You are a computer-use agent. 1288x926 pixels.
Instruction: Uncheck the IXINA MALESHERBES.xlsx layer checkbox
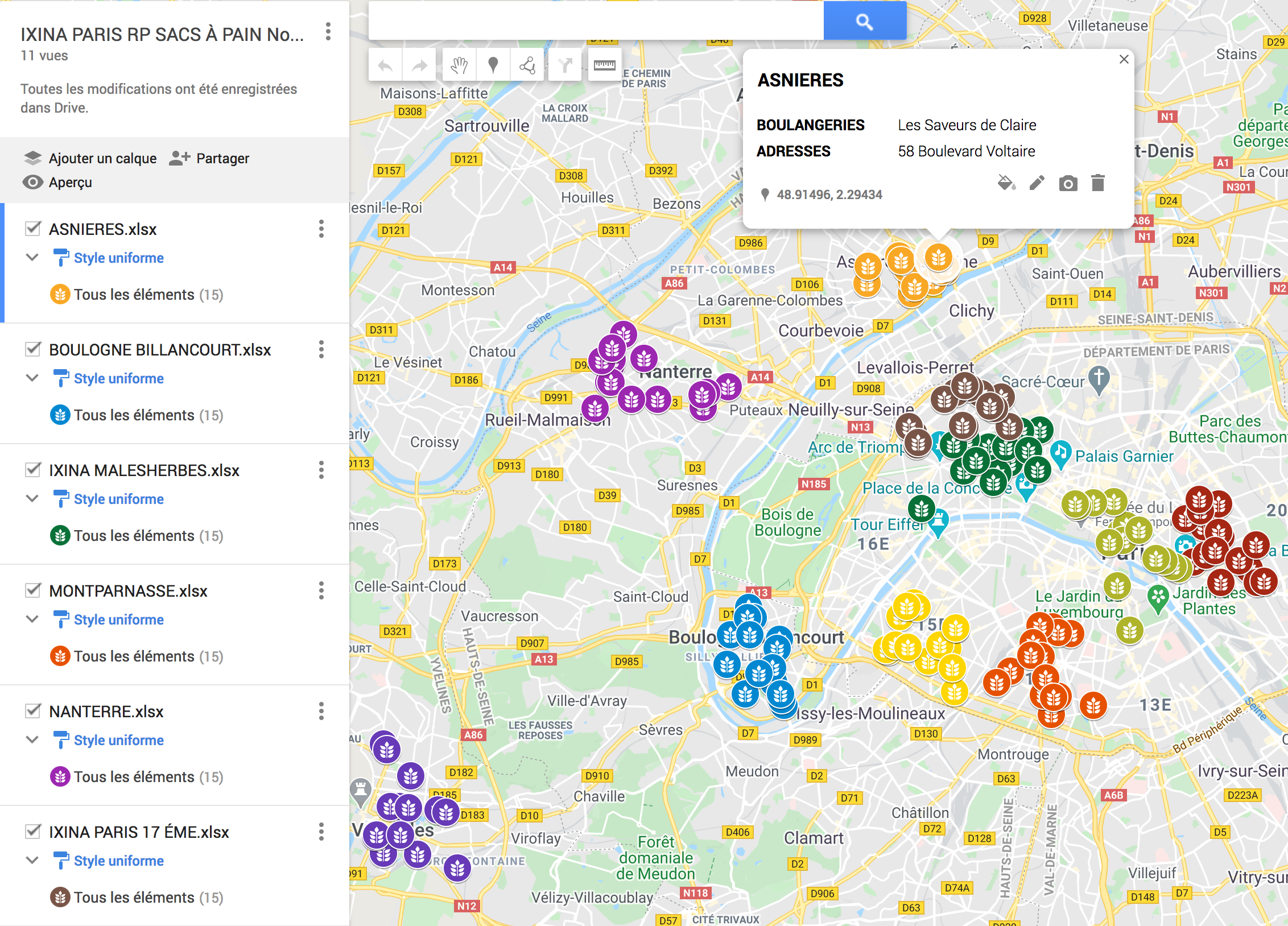coord(33,470)
